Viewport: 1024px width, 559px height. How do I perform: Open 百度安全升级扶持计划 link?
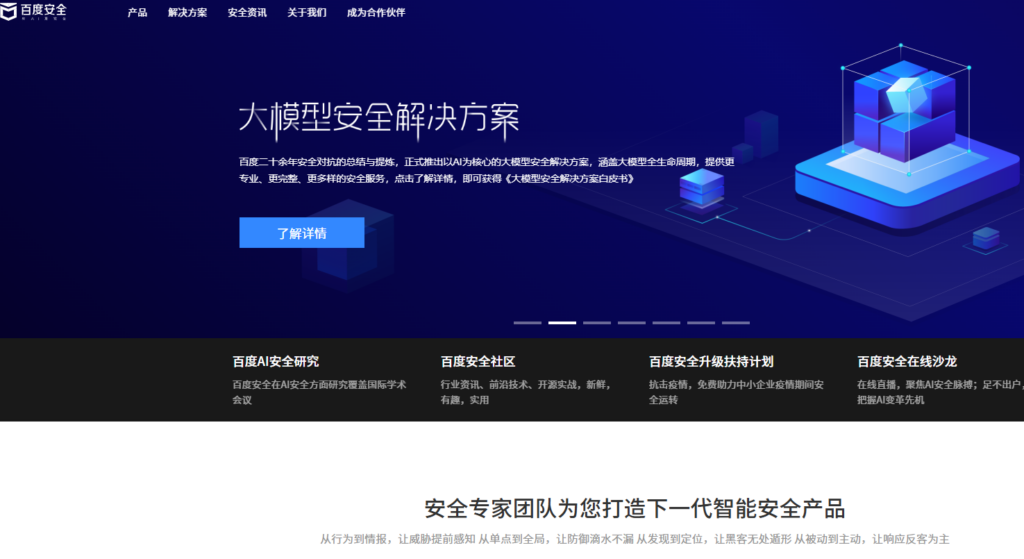pyautogui.click(x=711, y=362)
